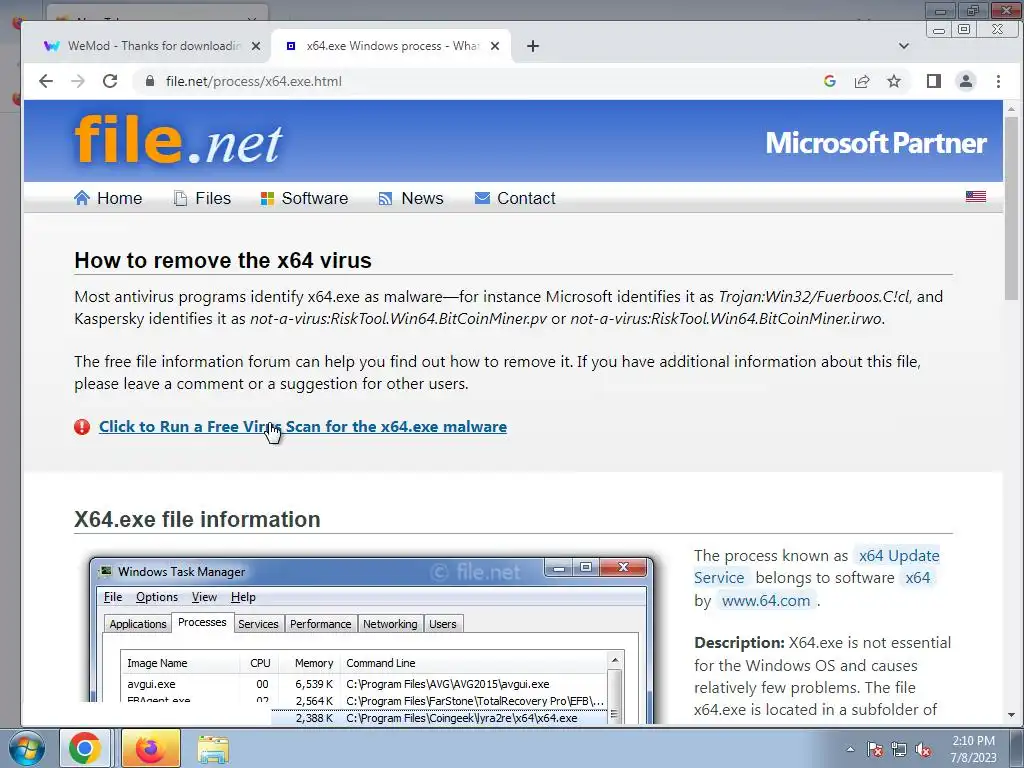Bookmark this page with star icon

click(x=894, y=81)
